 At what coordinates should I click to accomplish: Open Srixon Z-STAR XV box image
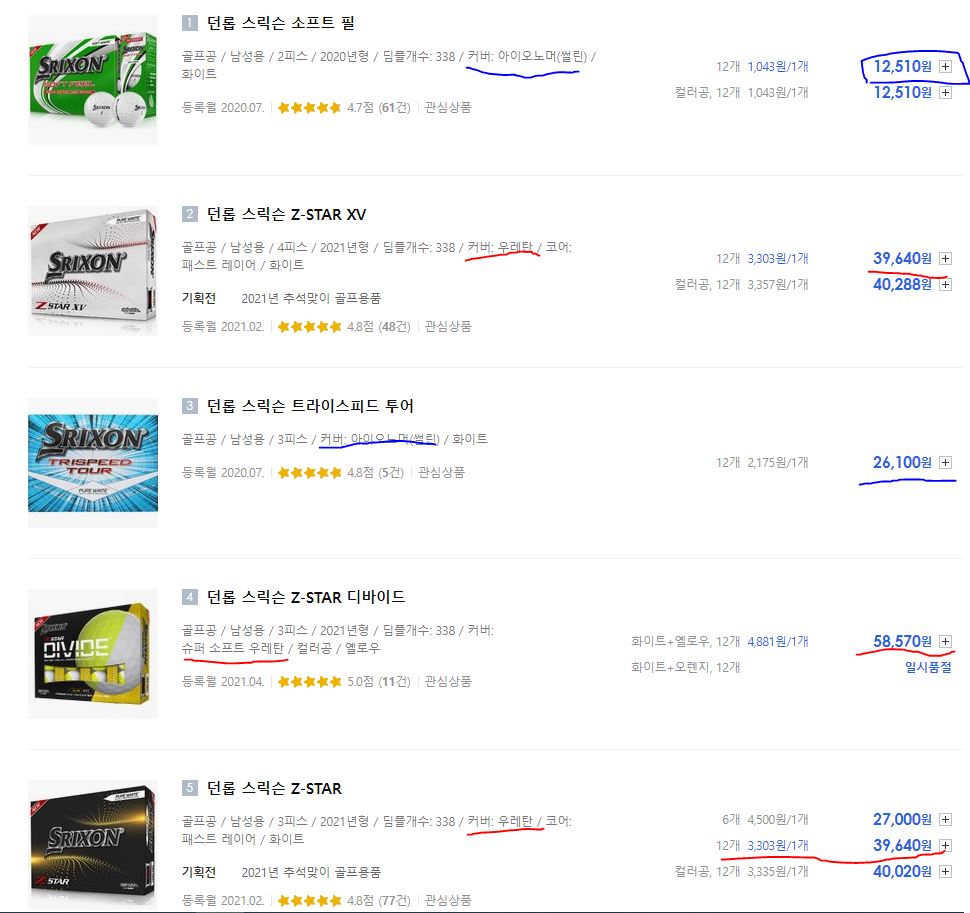pos(93,271)
